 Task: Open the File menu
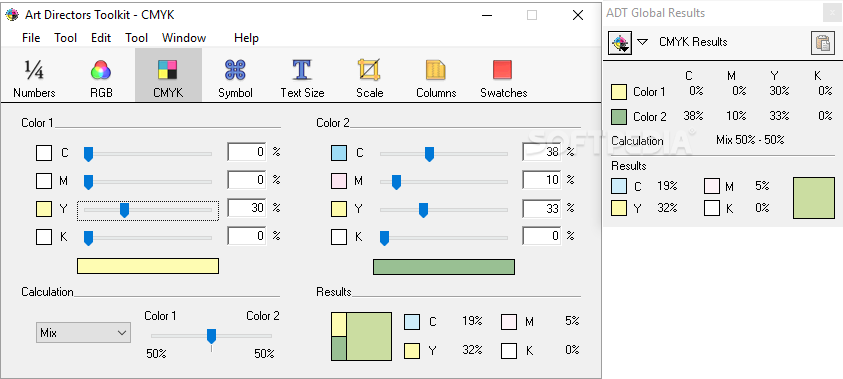tap(31, 38)
